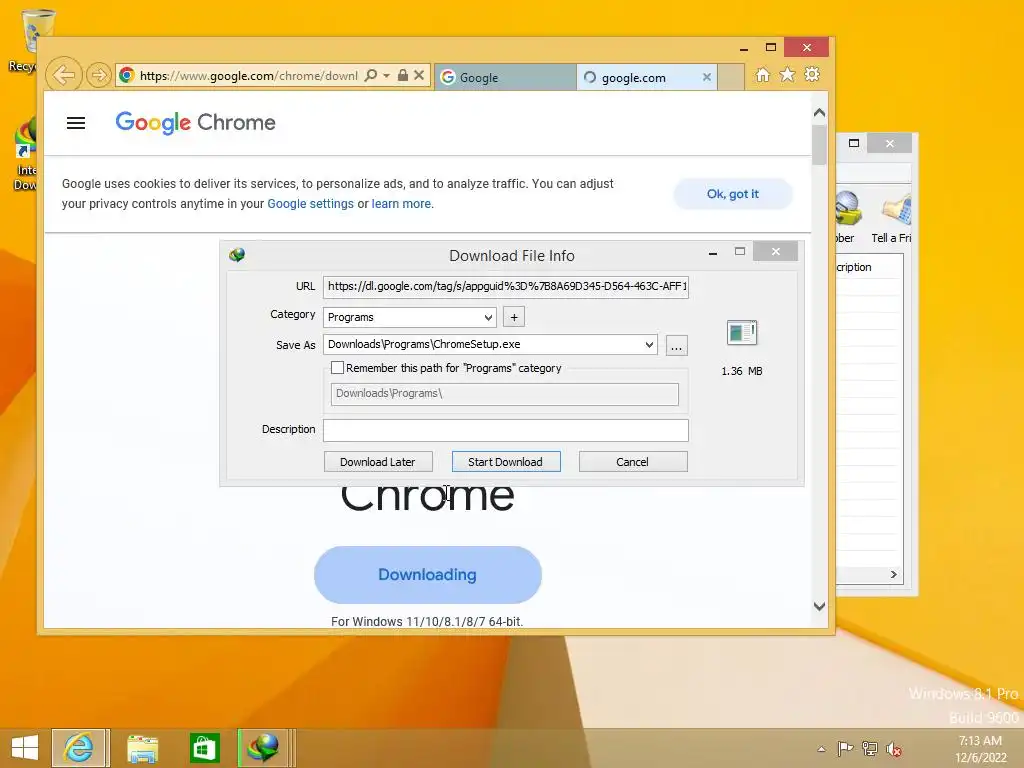Minimize the Download File Info dialog
Screen dimensions: 1024x768
[x=713, y=252]
